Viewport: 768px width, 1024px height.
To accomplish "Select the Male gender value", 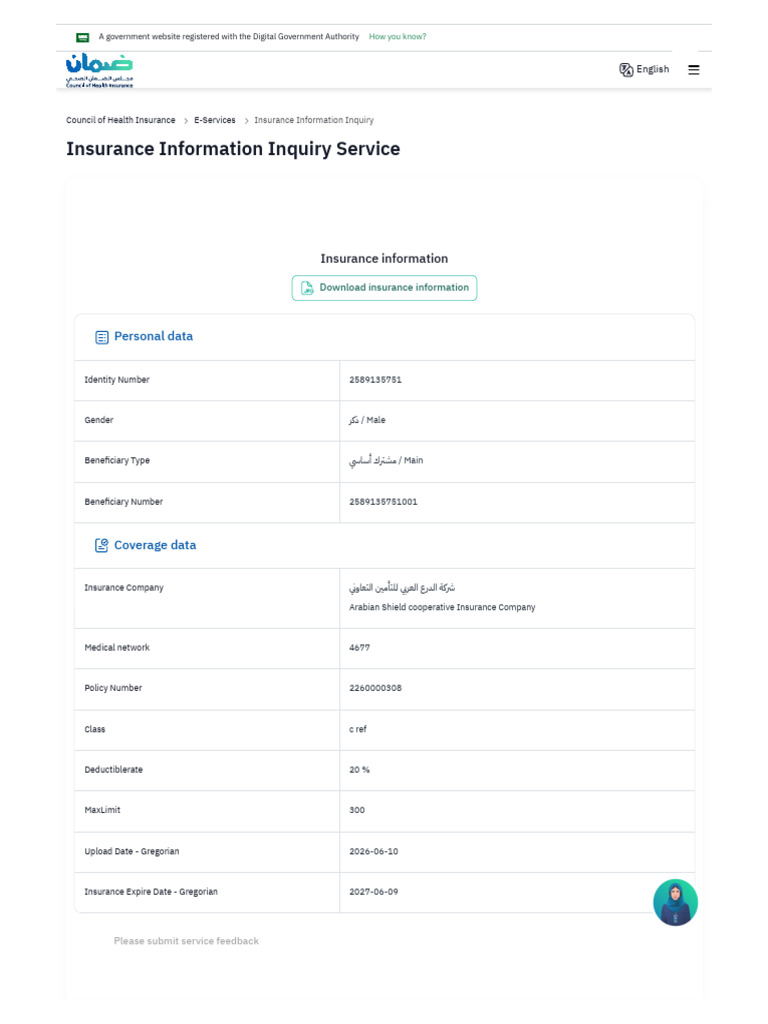I will 367,421.
